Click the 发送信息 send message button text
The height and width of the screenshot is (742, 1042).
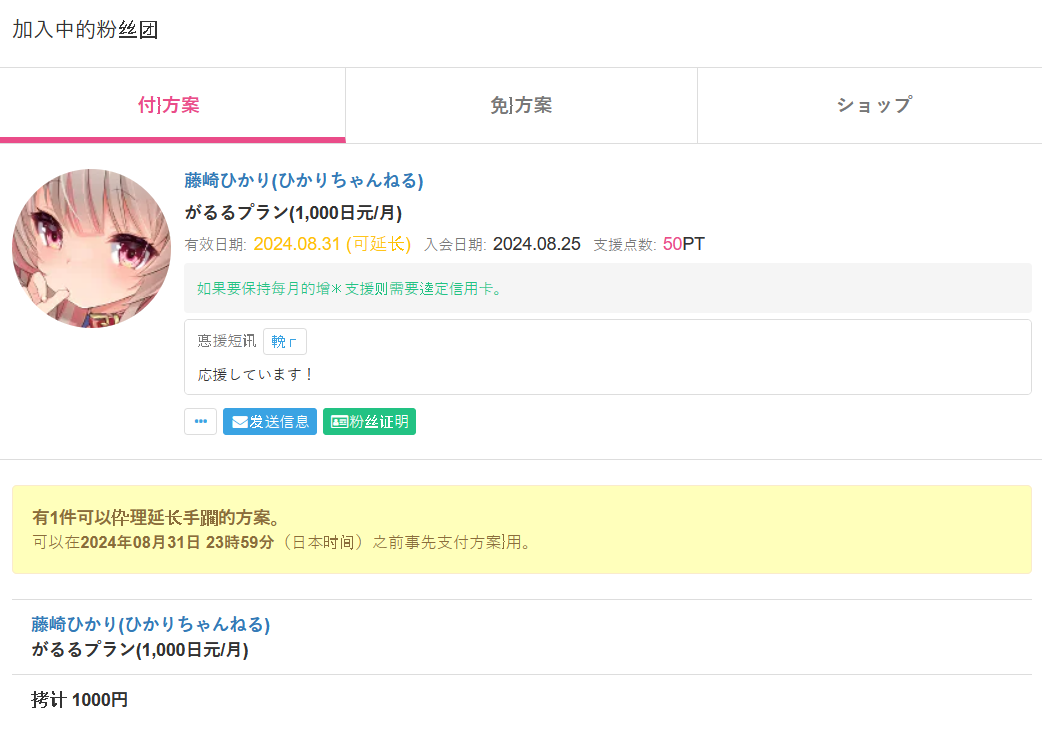pyautogui.click(x=279, y=422)
